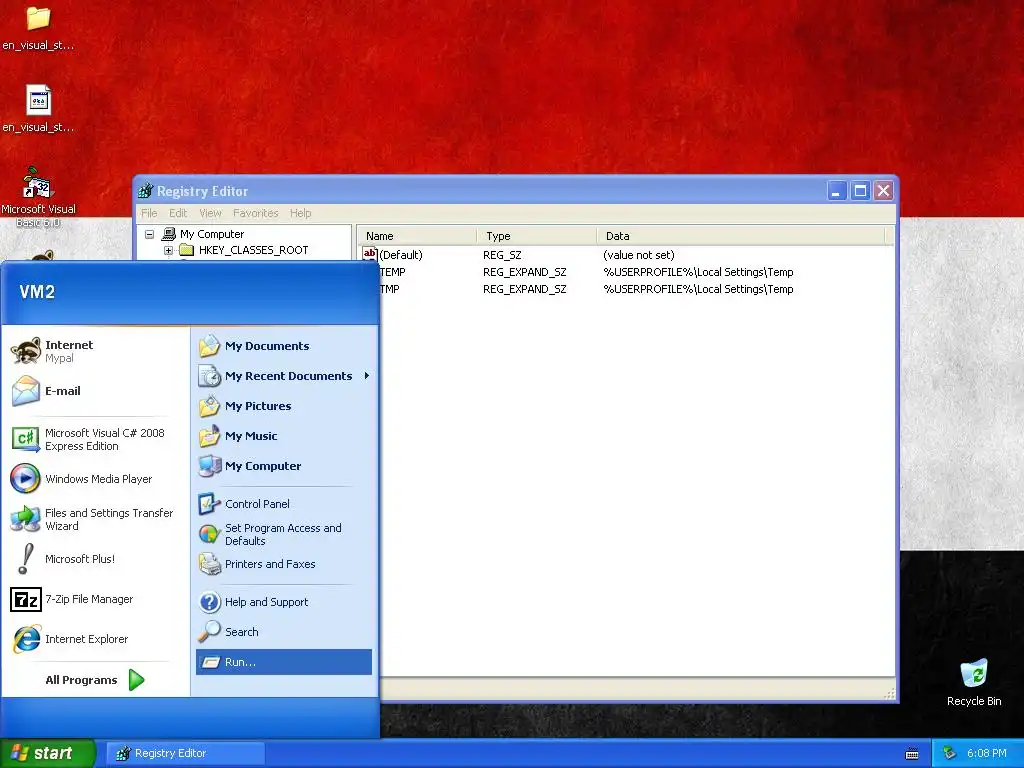Screen dimensions: 1024x768
Task: Open the Help and Support icon
Action: click(210, 602)
